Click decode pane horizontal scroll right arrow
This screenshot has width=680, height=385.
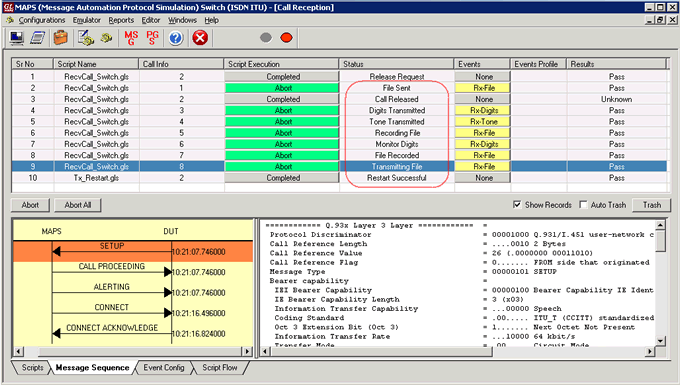pos(650,351)
